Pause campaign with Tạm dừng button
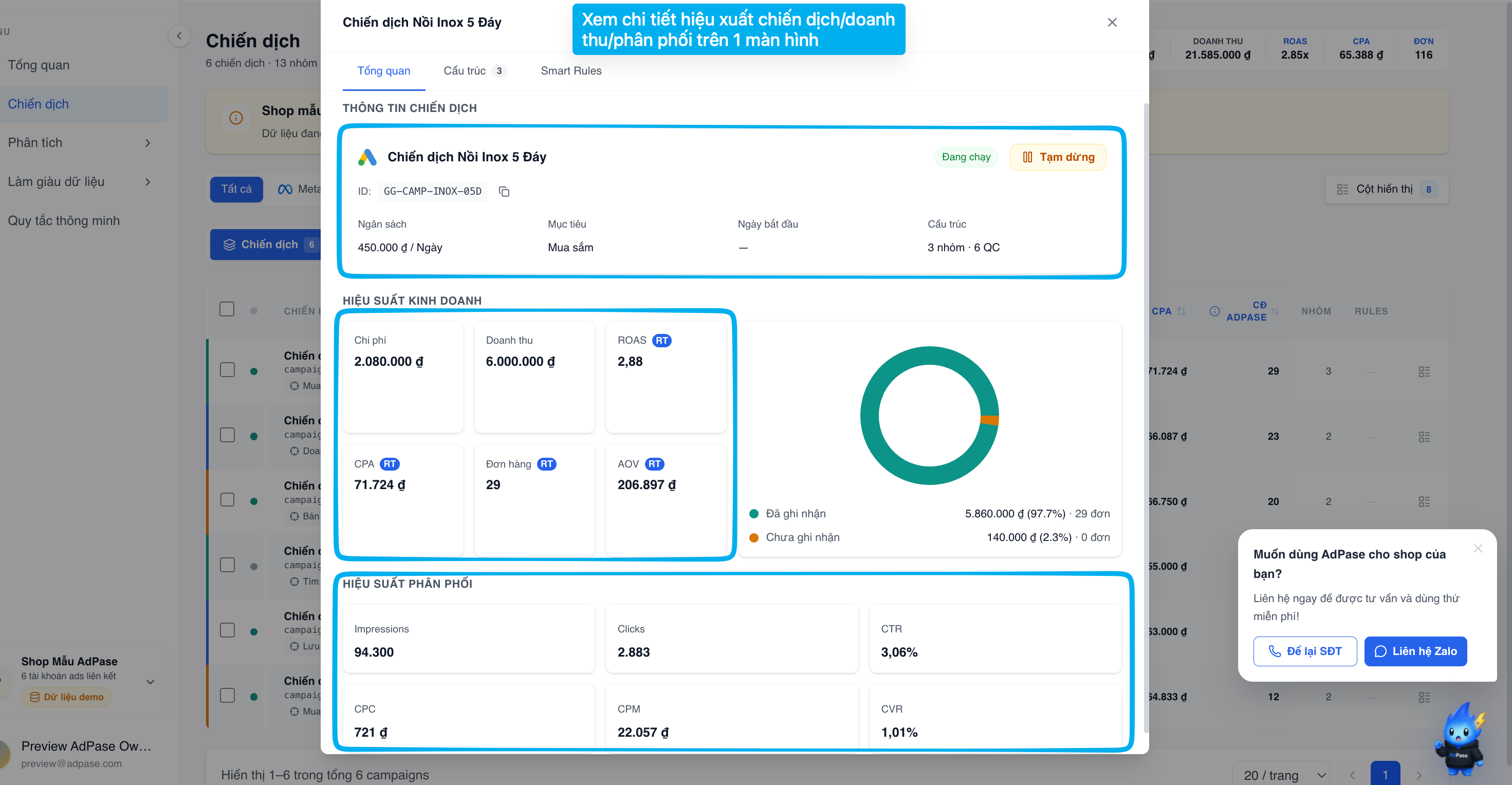Screen dimensions: 1512x785 [x=1058, y=157]
